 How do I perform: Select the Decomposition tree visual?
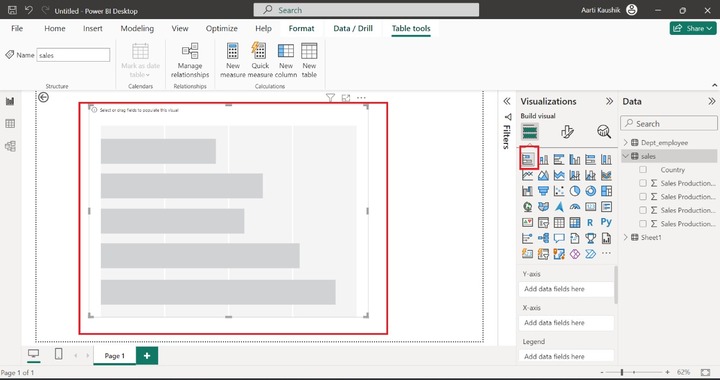click(544, 238)
